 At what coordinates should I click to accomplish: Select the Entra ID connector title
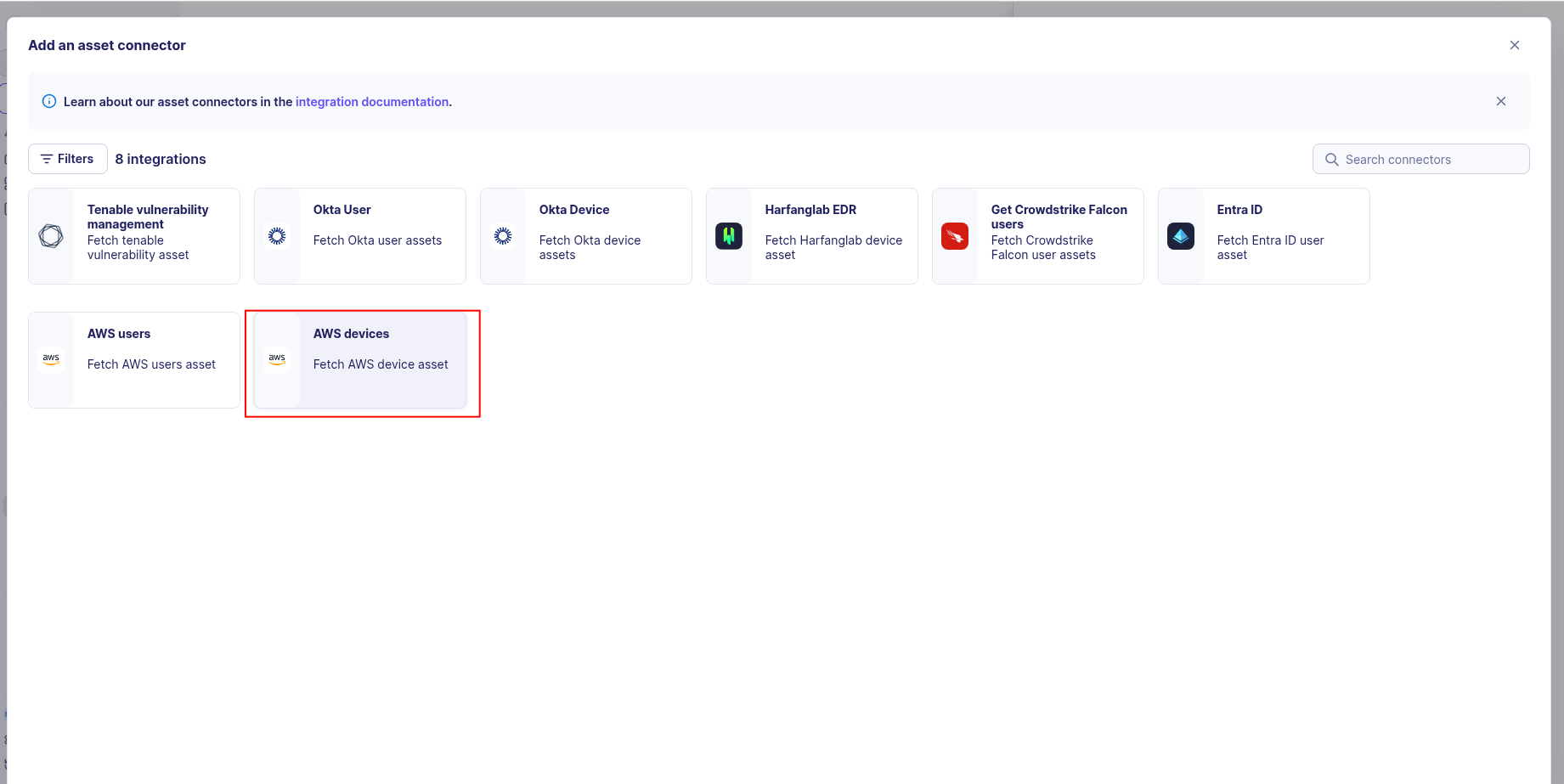pos(1239,210)
